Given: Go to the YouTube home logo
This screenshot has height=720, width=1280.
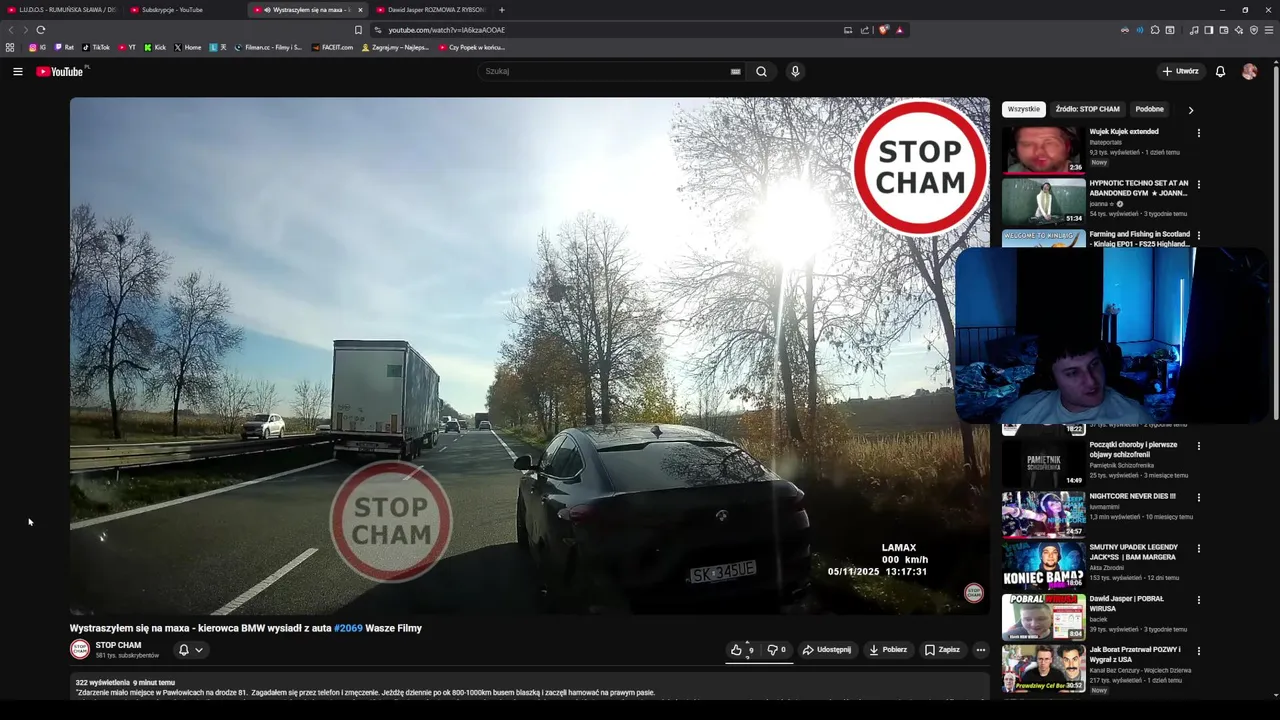Looking at the screenshot, I should click(x=60, y=71).
